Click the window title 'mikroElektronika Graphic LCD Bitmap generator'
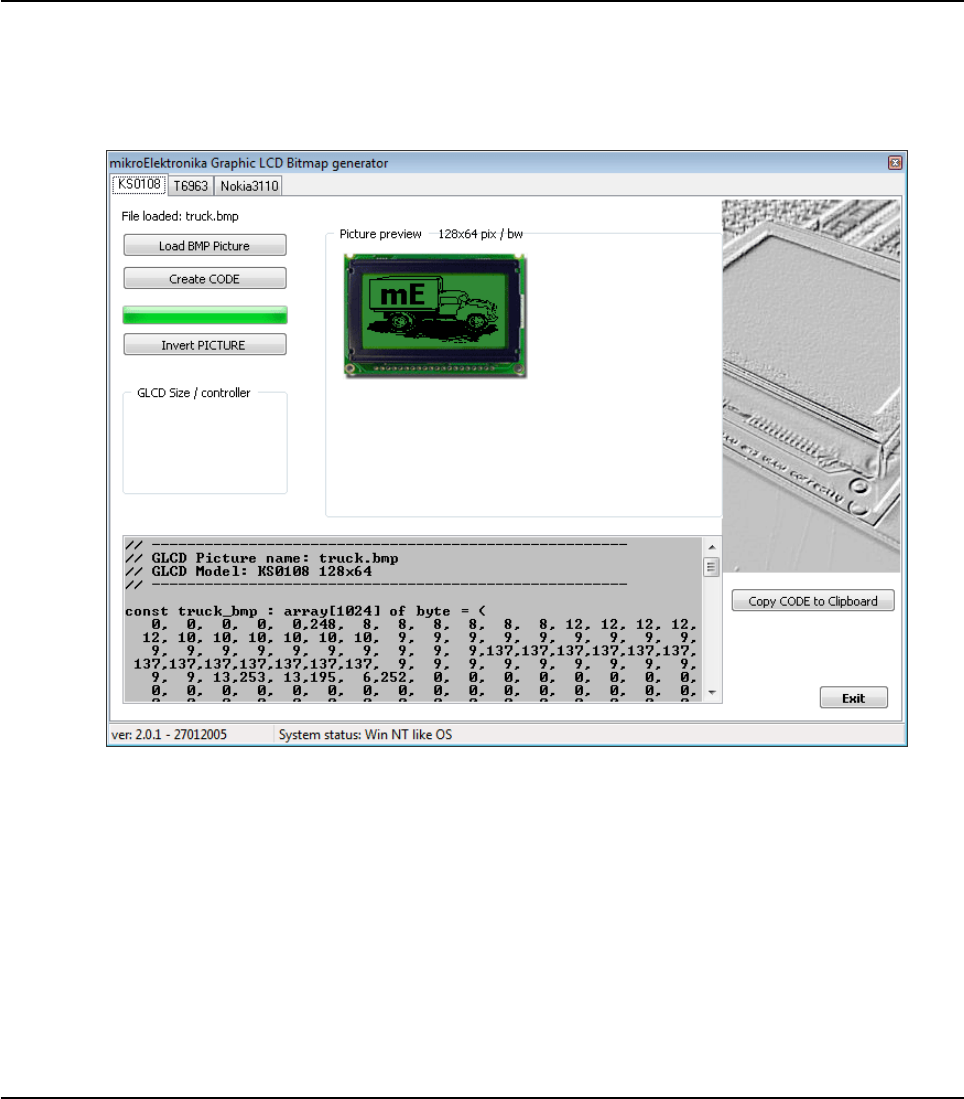 point(249,163)
